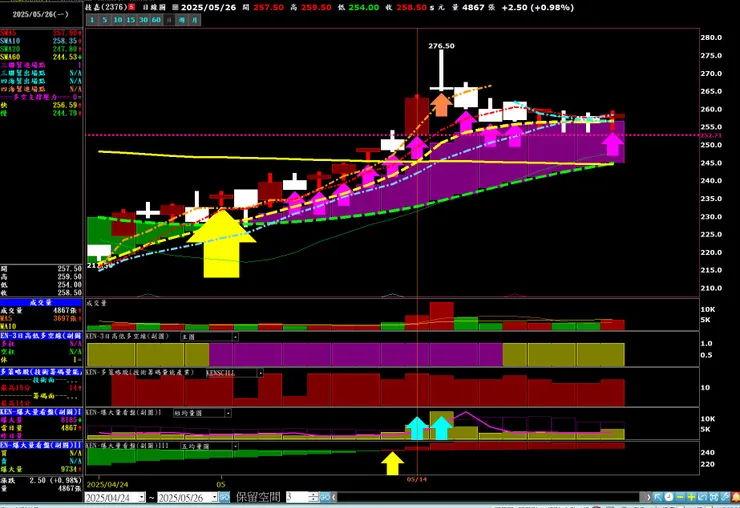The height and width of the screenshot is (508, 740).
Task: Select the weekly (週) timeframe button
Action: pyautogui.click(x=181, y=20)
